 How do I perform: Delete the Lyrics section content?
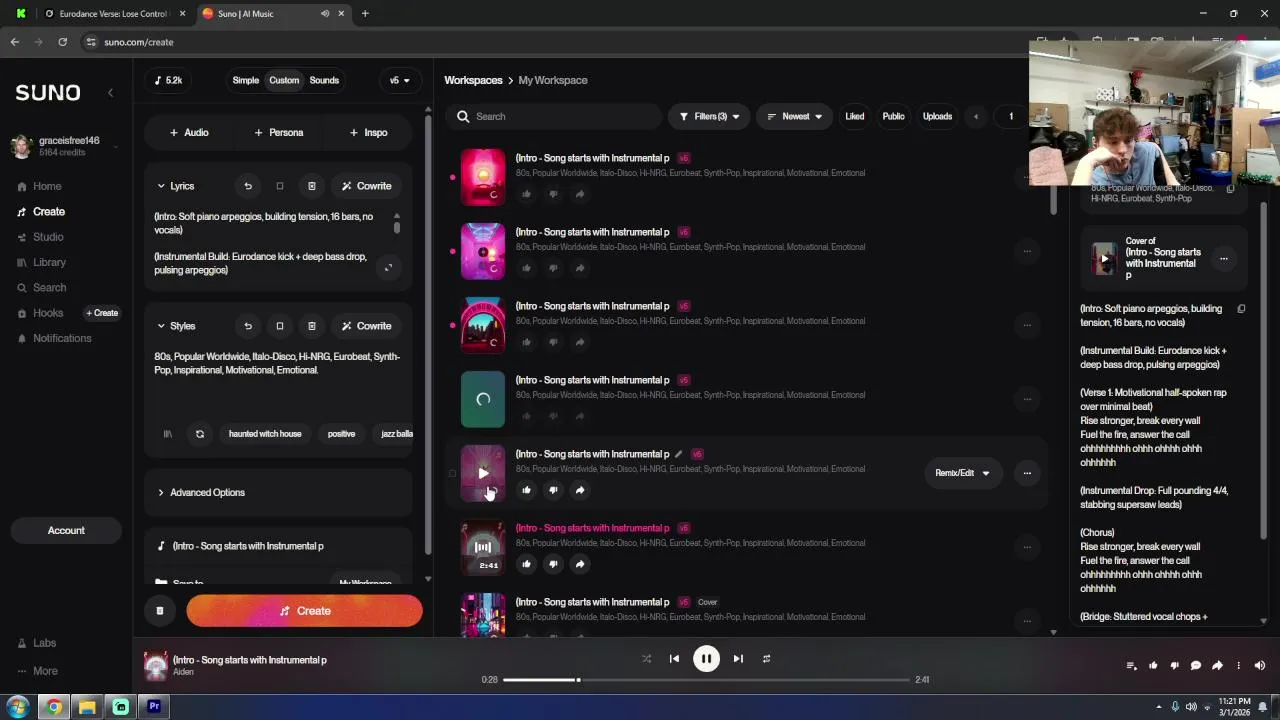(311, 186)
